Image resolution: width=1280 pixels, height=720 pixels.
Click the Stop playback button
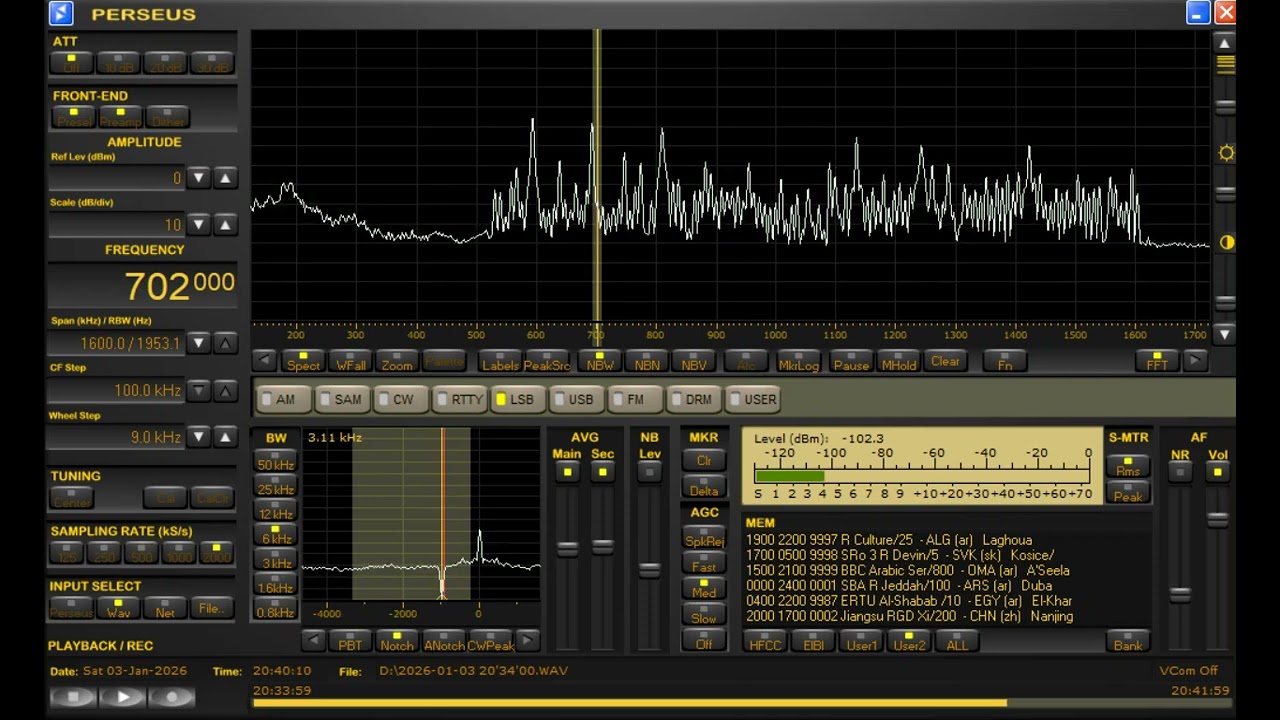(73, 697)
